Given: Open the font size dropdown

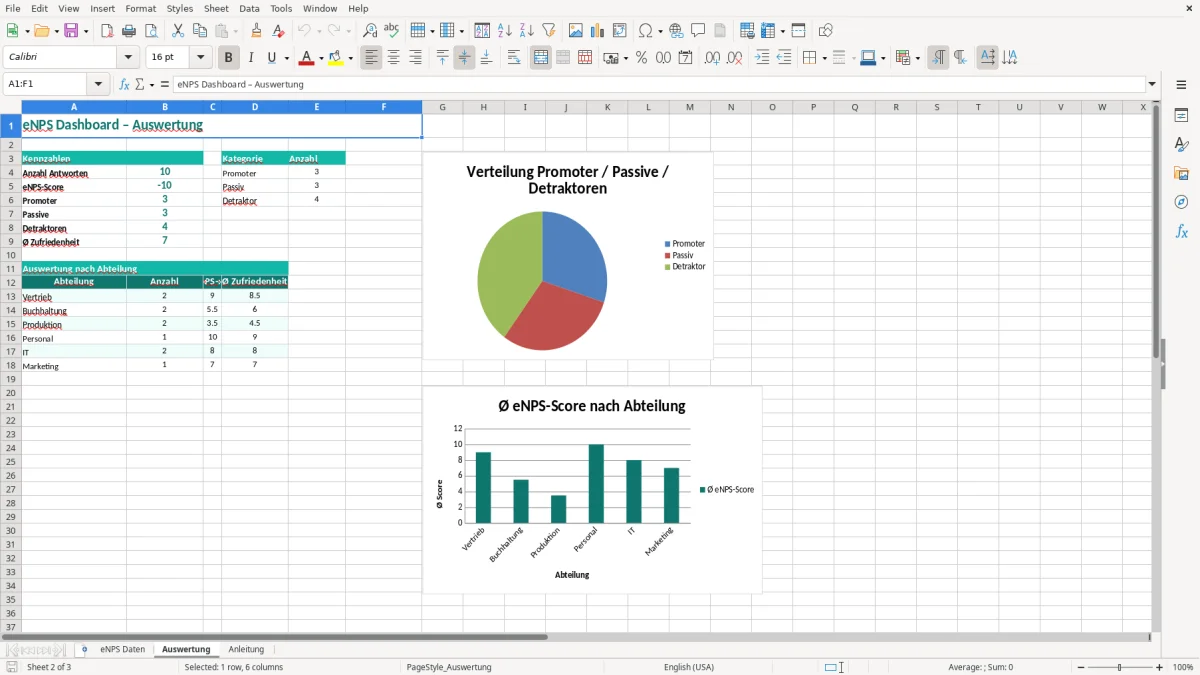Looking at the screenshot, I should tap(201, 58).
